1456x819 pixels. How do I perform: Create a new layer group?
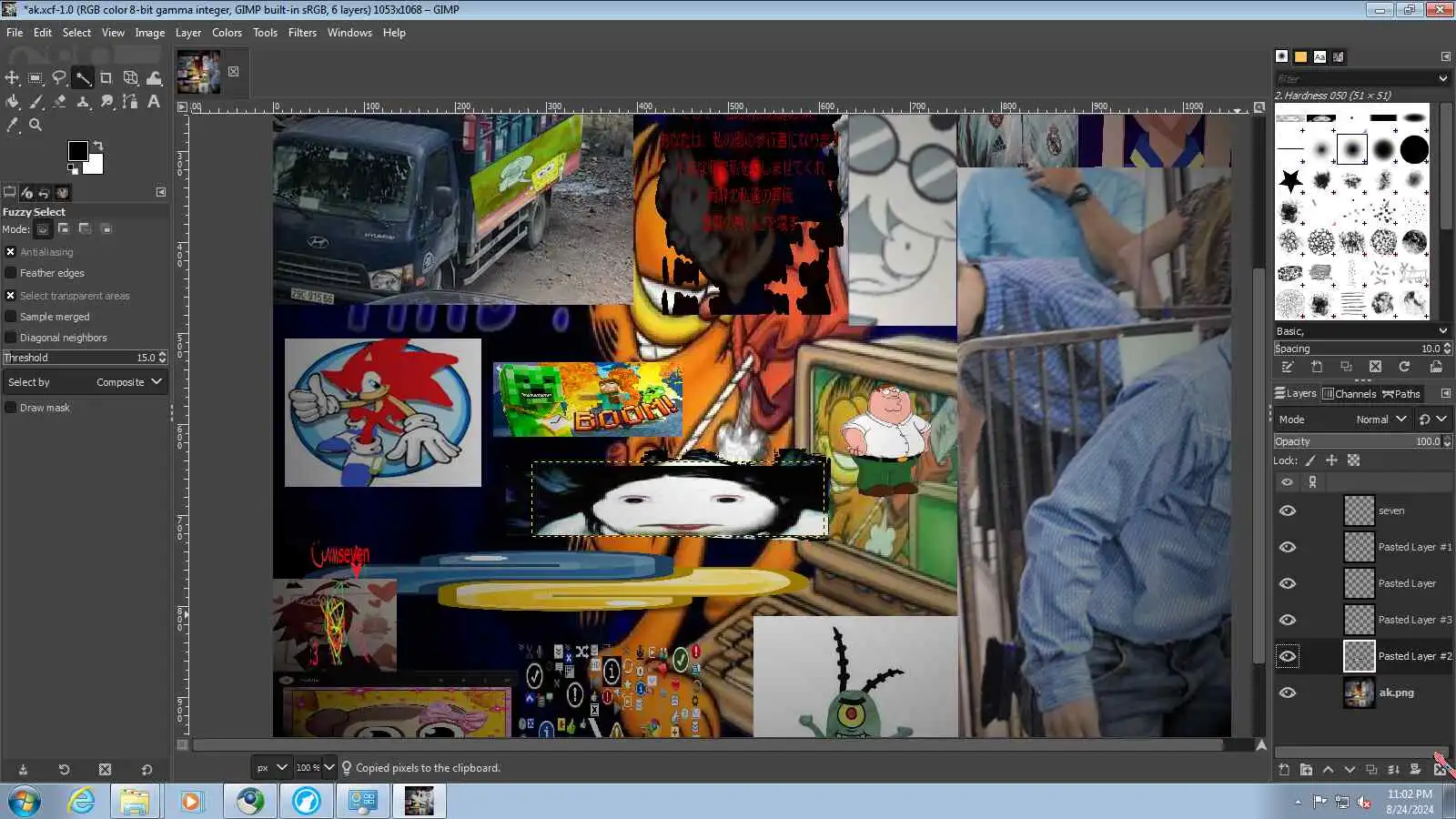1306,770
